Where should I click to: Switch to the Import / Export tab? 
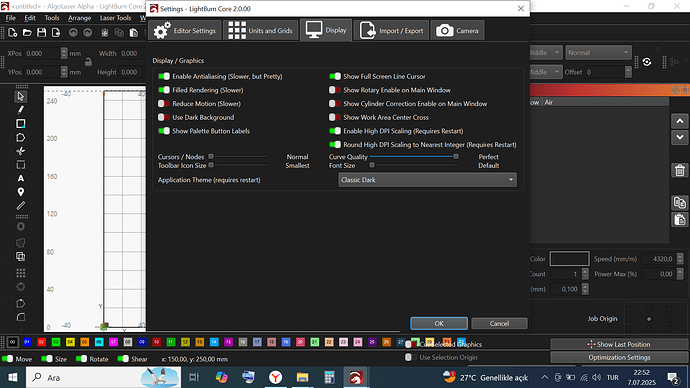[391, 30]
